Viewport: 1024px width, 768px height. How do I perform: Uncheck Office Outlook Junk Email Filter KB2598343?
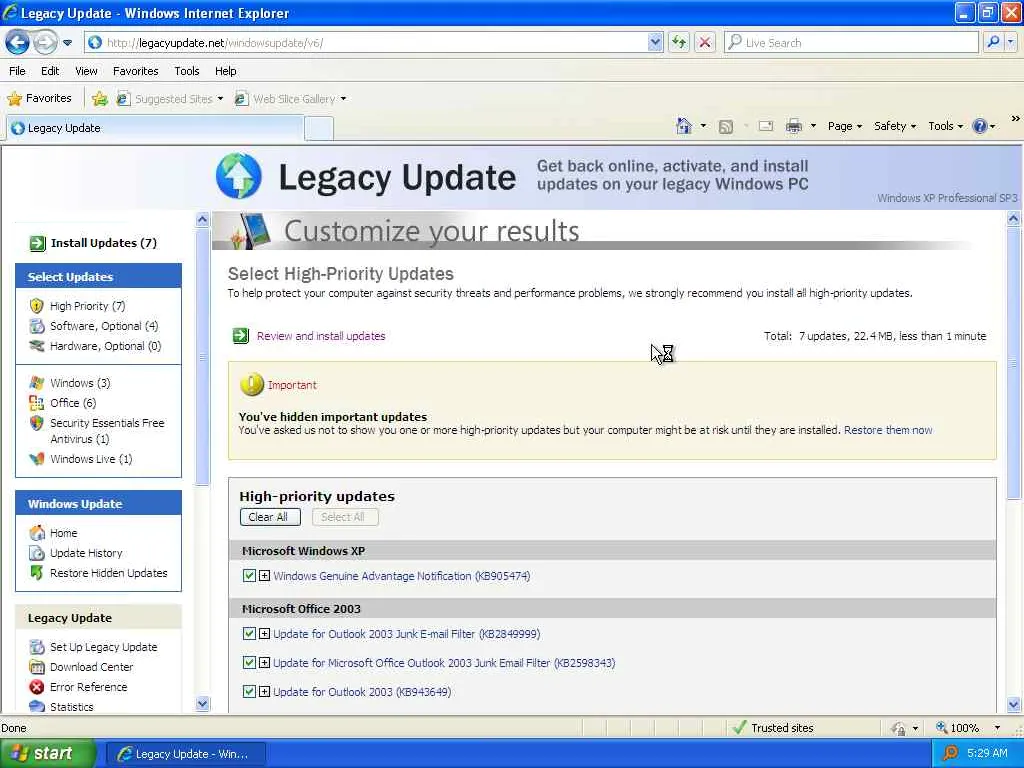click(249, 662)
